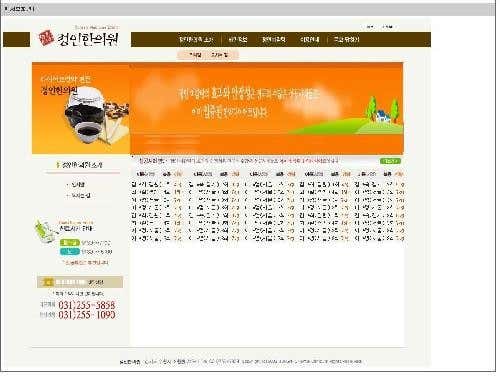Click the phone number 031)255-5858
Screen dimensions: 500x378
point(87,305)
